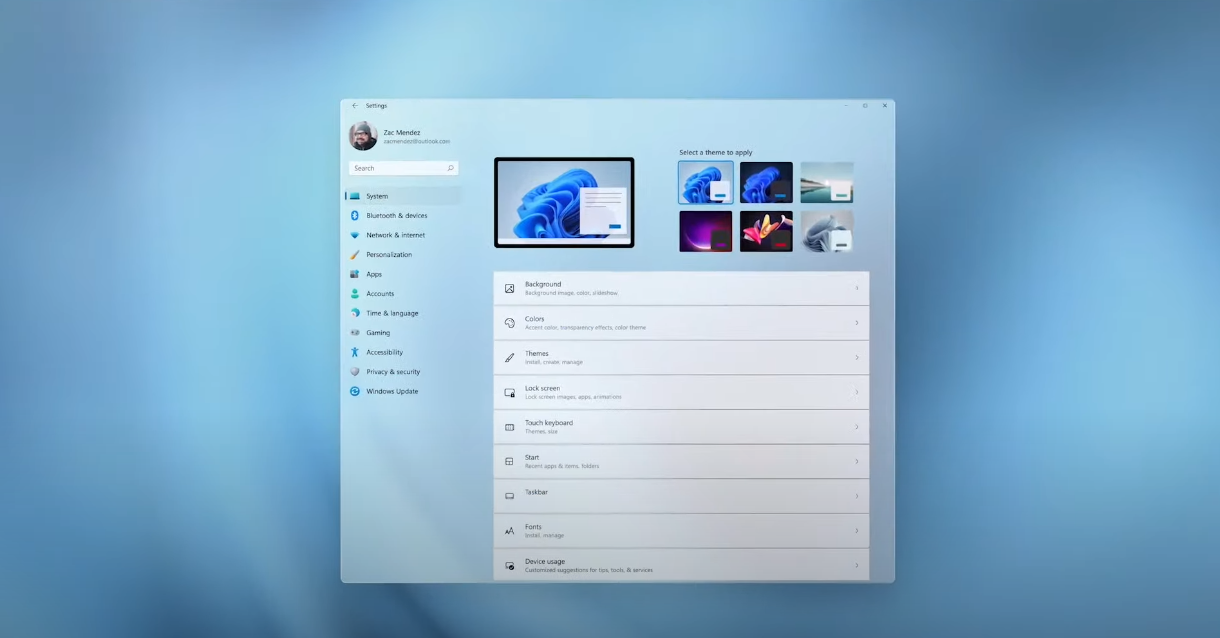Click the brush icon of the Themes row

[x=509, y=358]
